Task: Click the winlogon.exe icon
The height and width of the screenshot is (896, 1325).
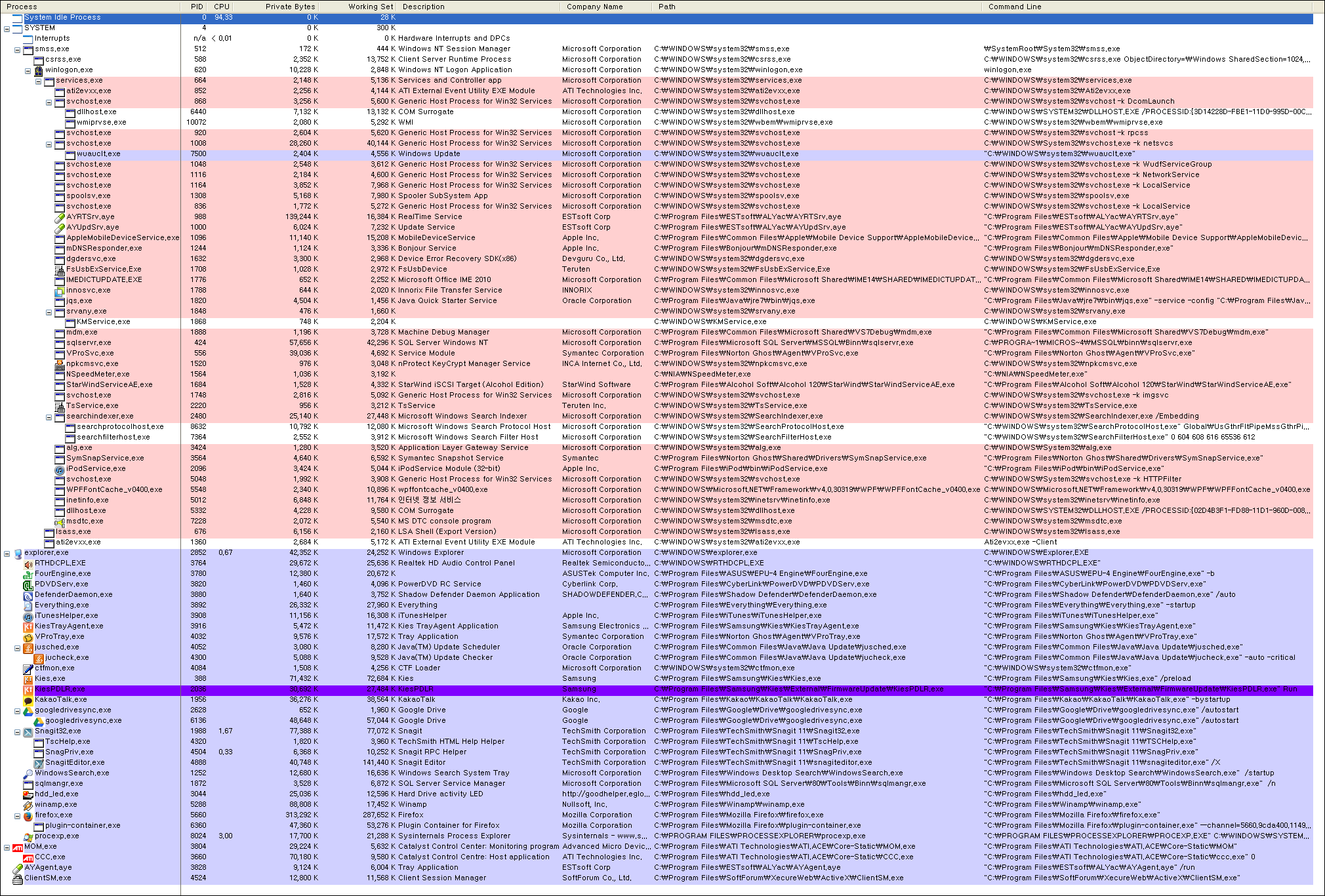Action: click(x=39, y=70)
